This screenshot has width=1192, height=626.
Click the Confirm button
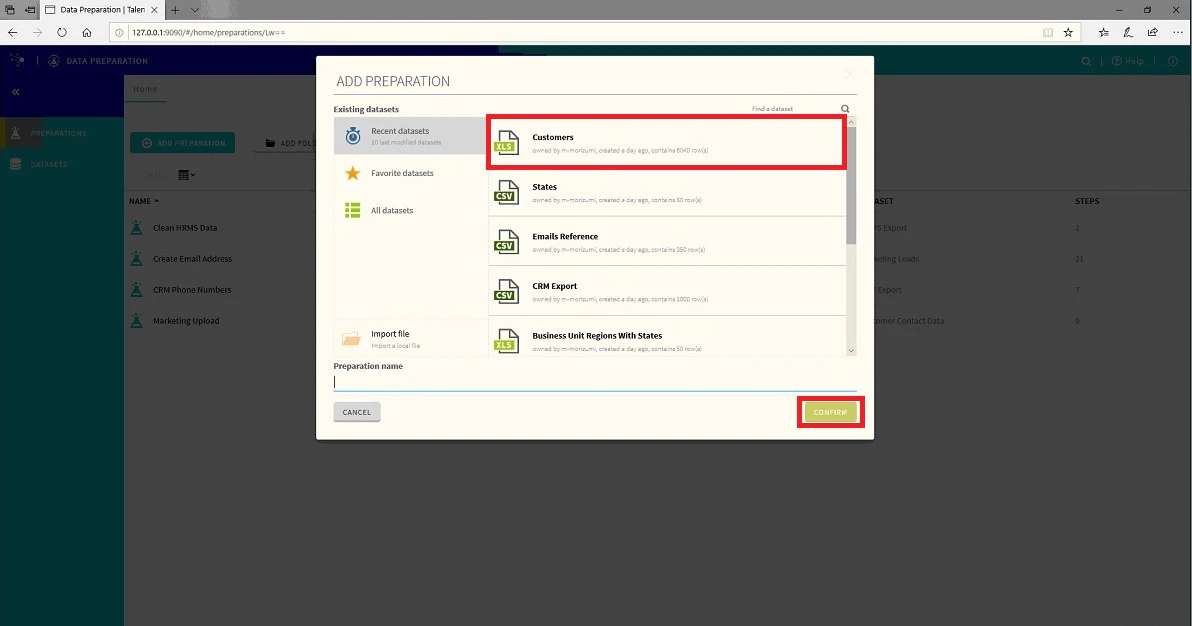[830, 412]
